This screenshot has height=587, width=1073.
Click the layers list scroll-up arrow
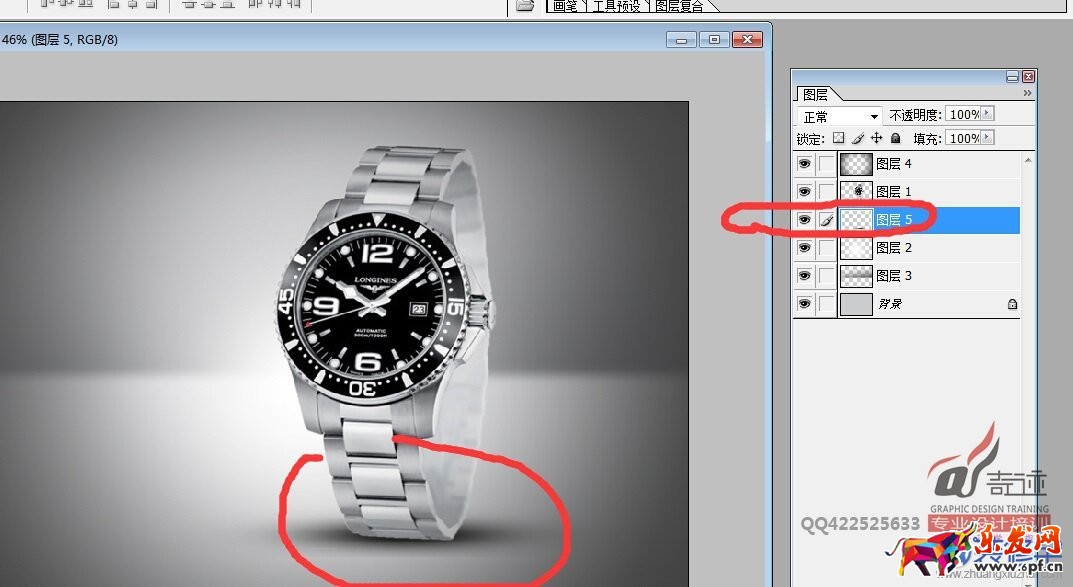(1028, 160)
